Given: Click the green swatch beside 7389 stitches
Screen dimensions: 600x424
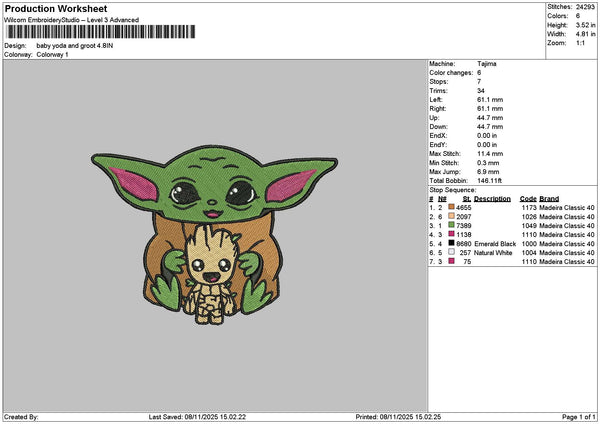Looking at the screenshot, I should tap(451, 225).
